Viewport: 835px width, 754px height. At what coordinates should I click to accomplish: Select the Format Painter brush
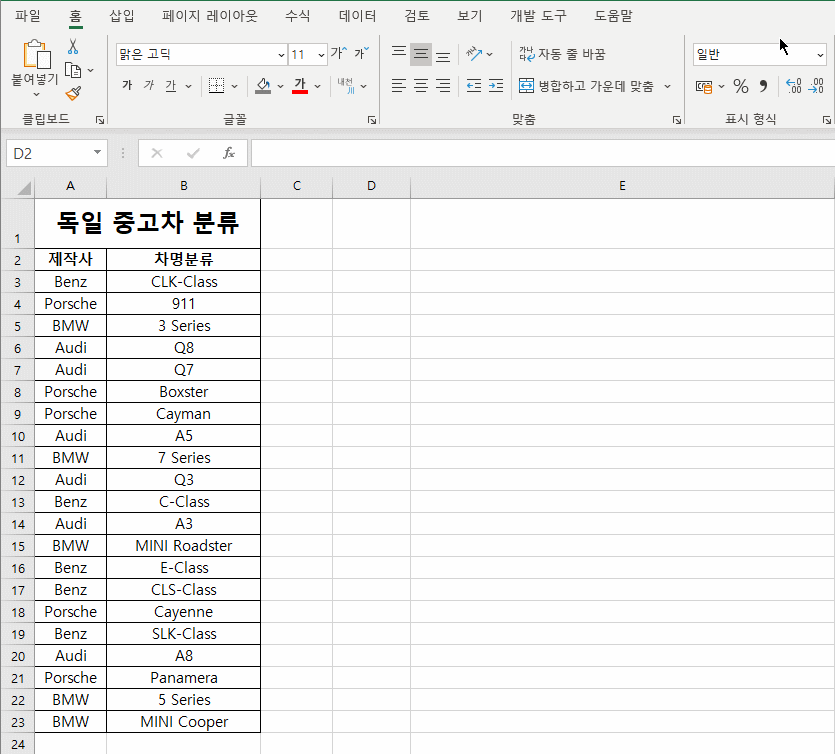pyautogui.click(x=73, y=94)
